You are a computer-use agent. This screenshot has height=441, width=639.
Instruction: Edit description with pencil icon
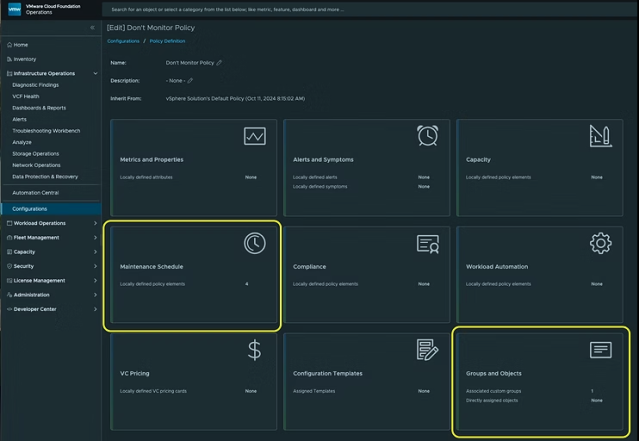[190, 81]
